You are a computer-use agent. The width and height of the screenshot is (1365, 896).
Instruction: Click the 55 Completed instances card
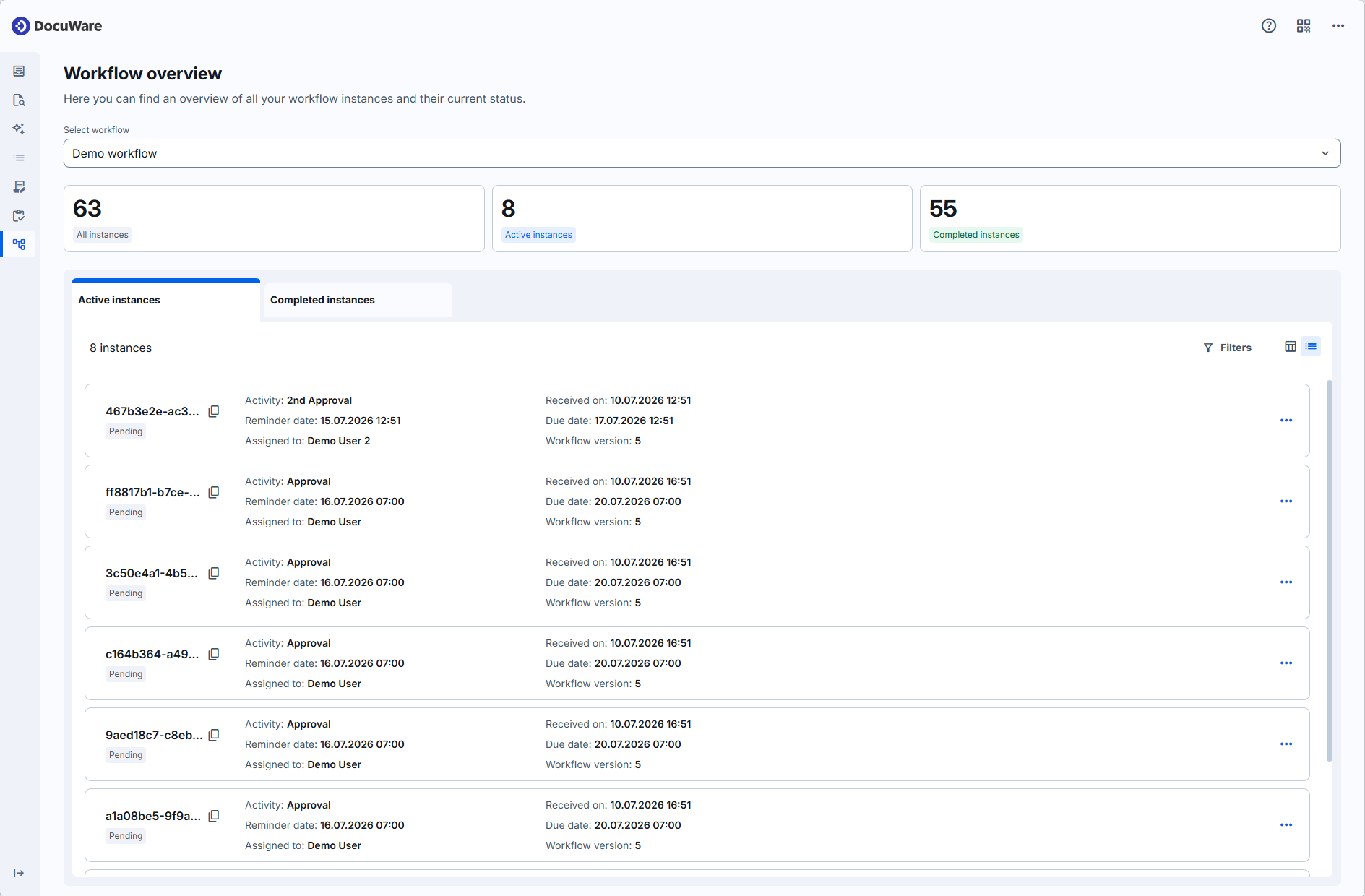pyautogui.click(x=1130, y=219)
